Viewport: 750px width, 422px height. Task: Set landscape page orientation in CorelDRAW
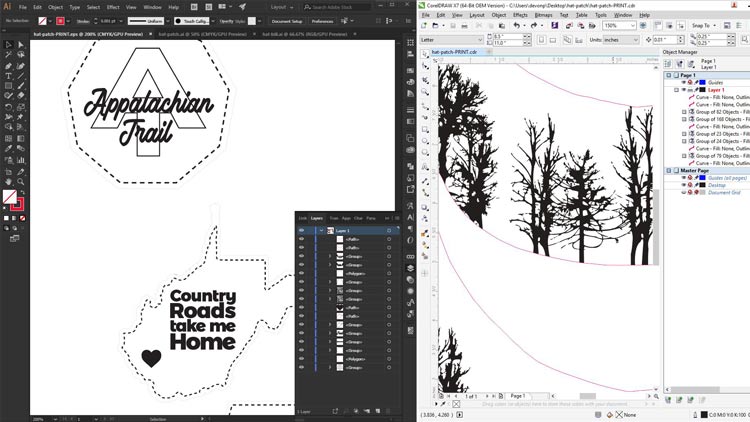coord(553,40)
